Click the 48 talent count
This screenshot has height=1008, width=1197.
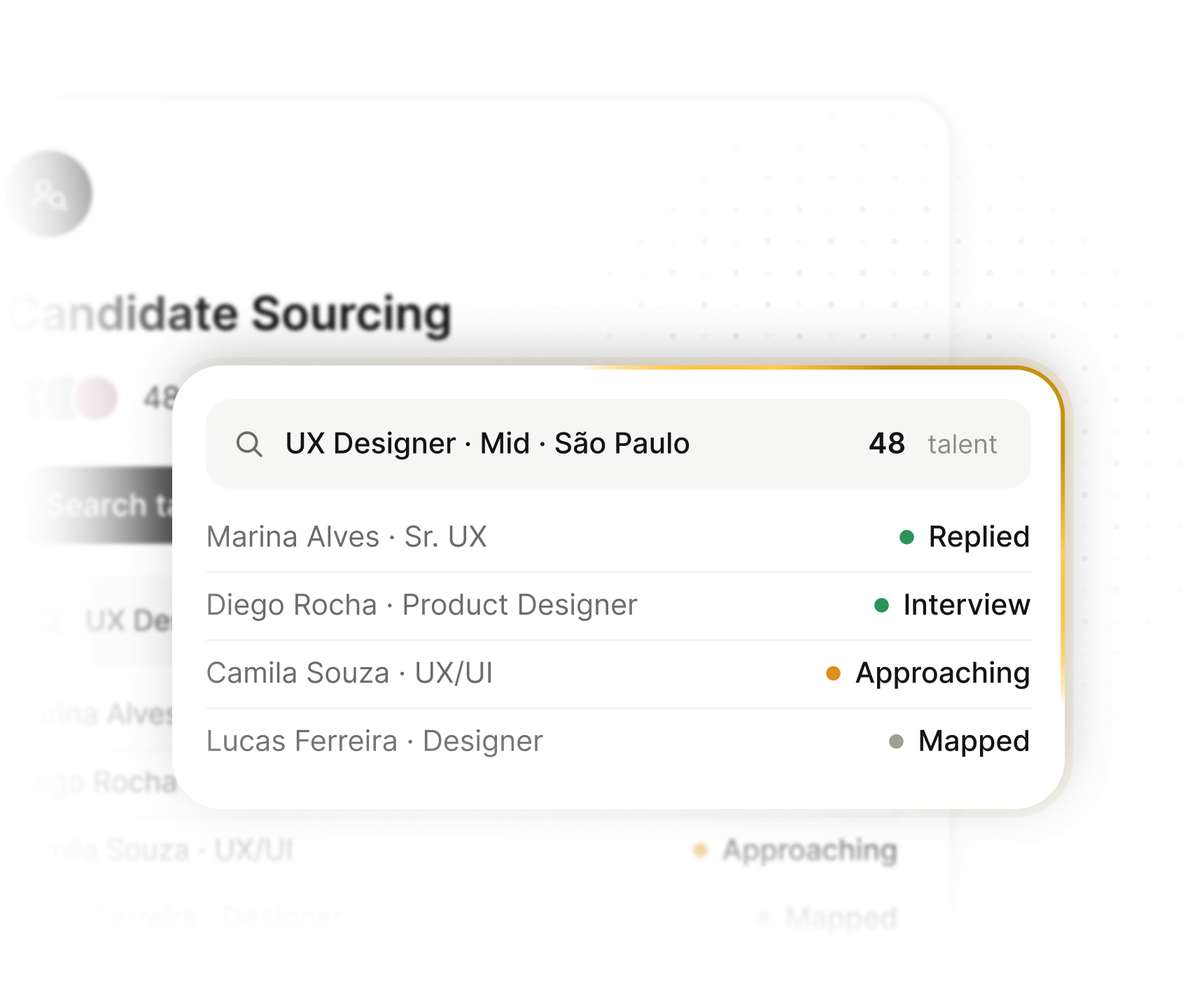point(932,444)
